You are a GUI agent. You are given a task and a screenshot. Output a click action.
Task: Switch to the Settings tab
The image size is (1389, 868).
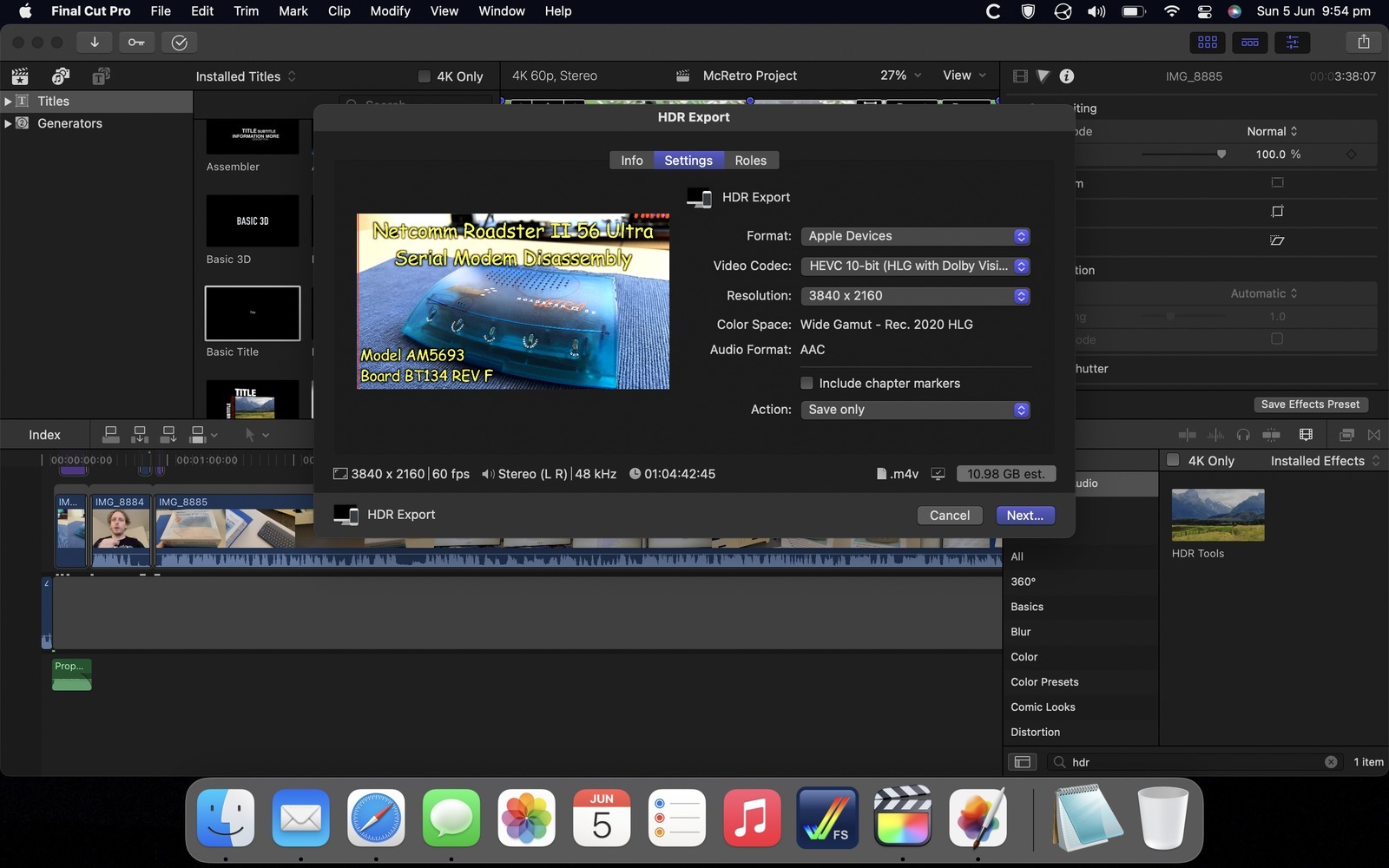click(688, 161)
